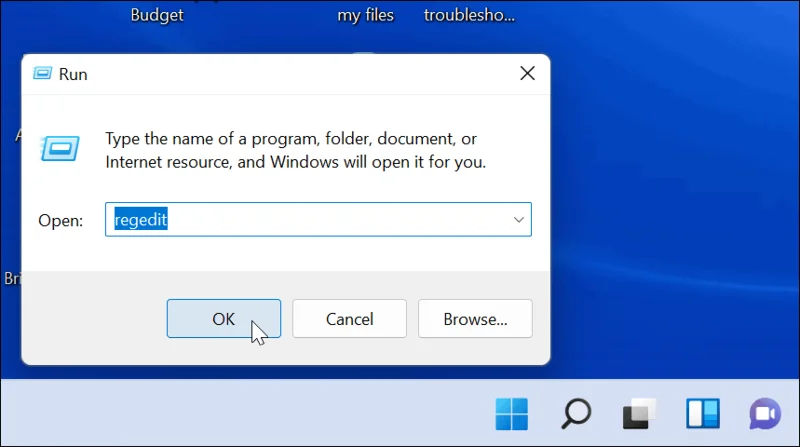The image size is (800, 447).
Task: Click OK to run regedit
Action: point(223,318)
